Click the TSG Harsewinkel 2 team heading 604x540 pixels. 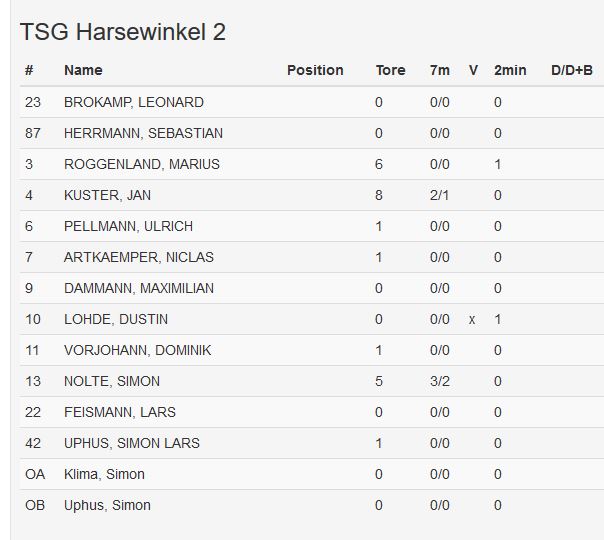(123, 32)
